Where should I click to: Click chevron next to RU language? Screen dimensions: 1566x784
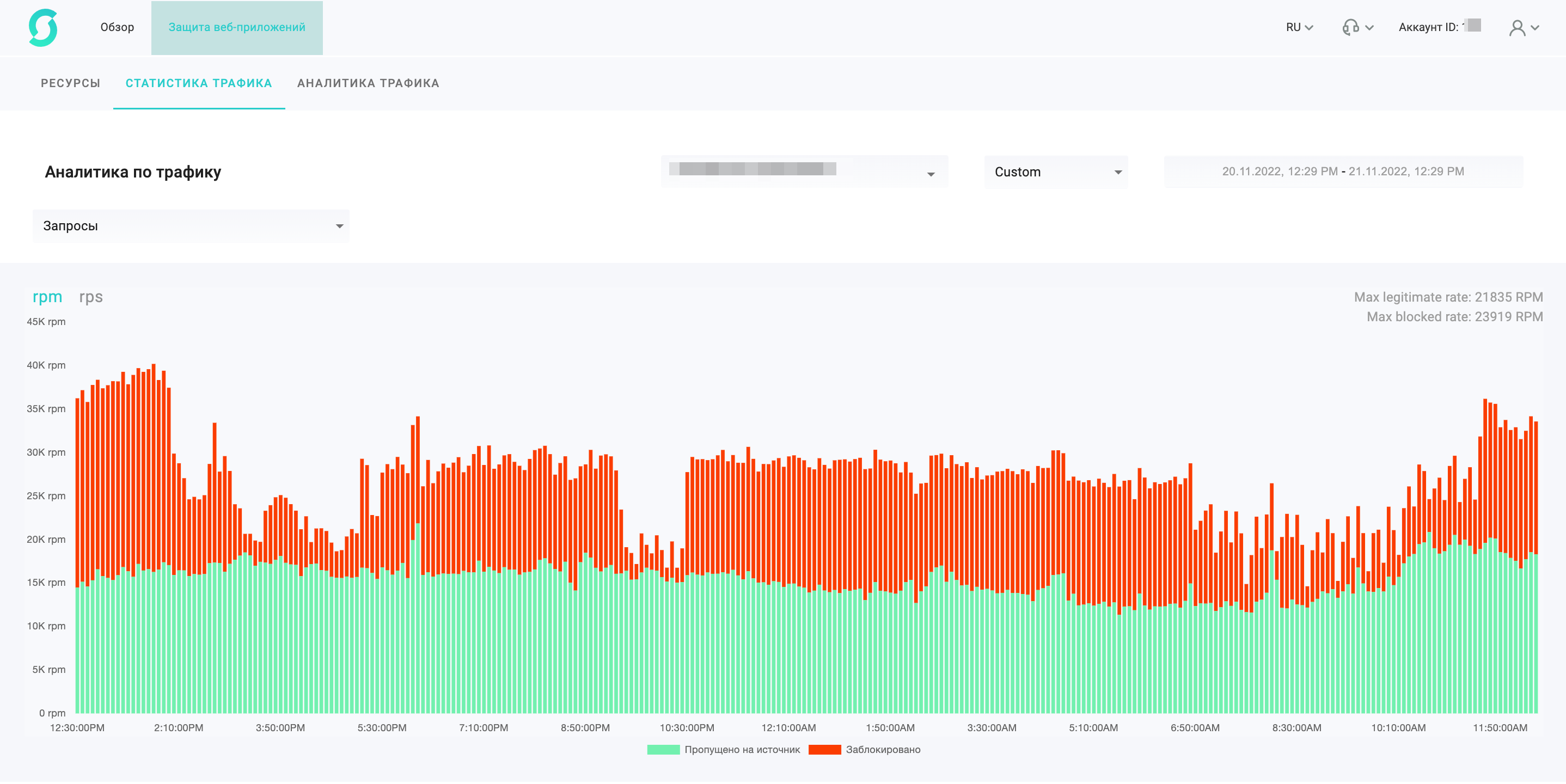(x=1309, y=27)
